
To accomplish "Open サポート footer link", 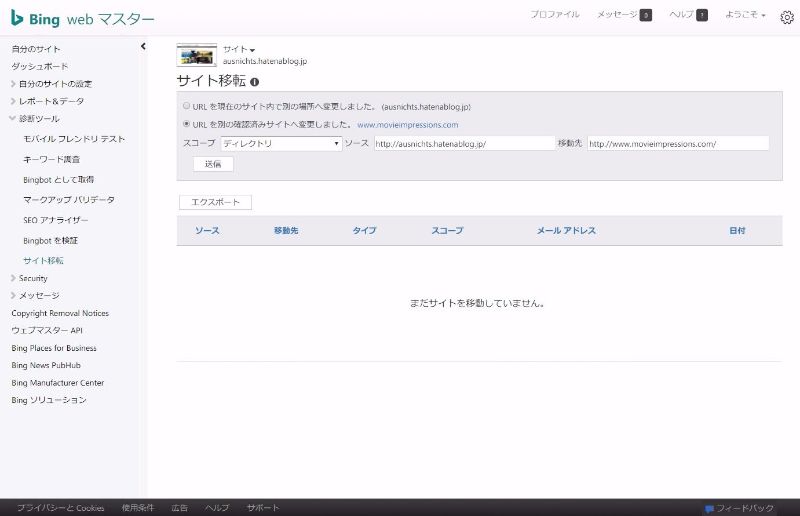I will (x=263, y=508).
